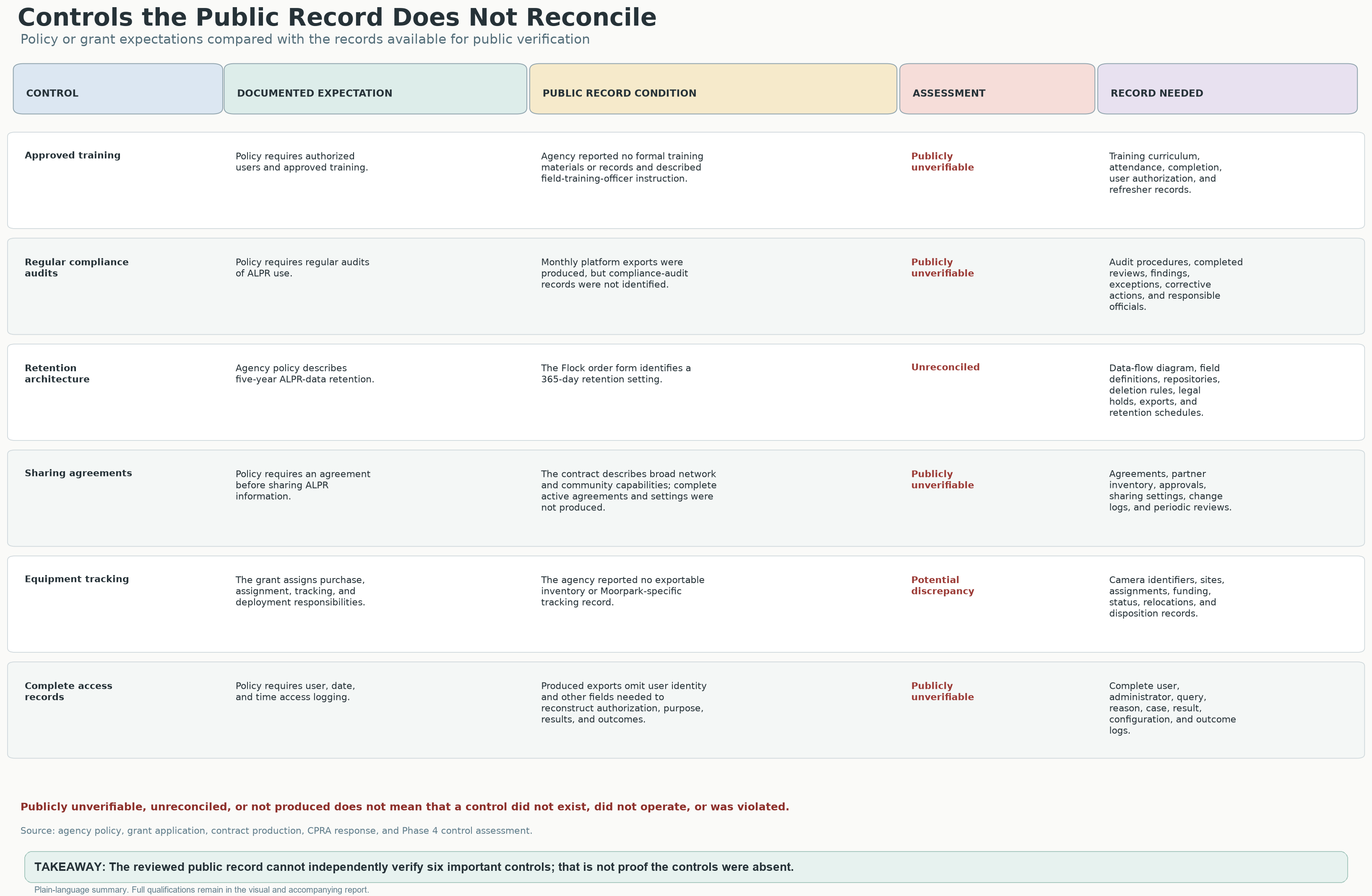The height and width of the screenshot is (896, 1372).
Task: Click 'Policy requires user, date, and time' text
Action: click(295, 691)
